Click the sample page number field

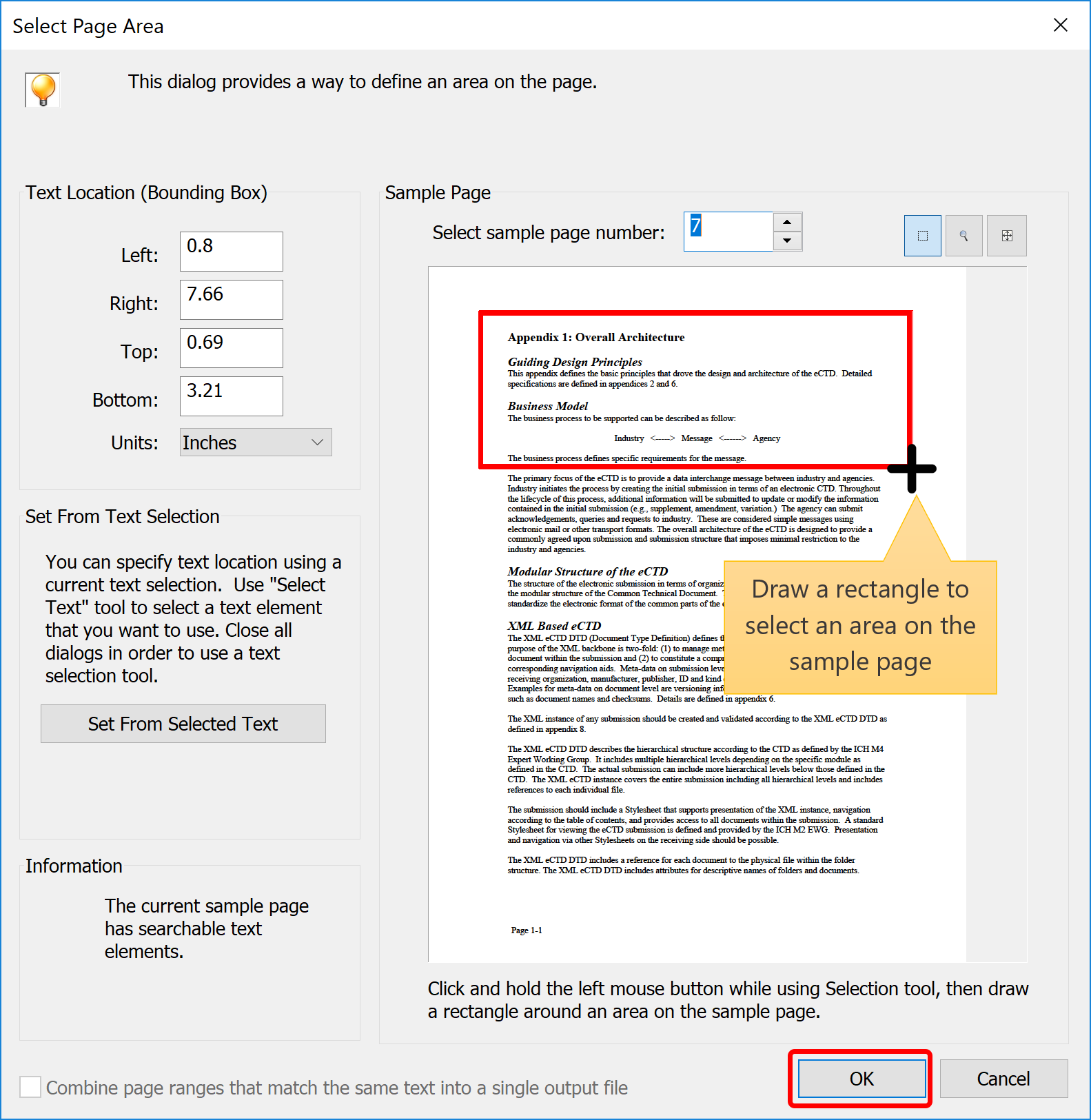(x=728, y=232)
